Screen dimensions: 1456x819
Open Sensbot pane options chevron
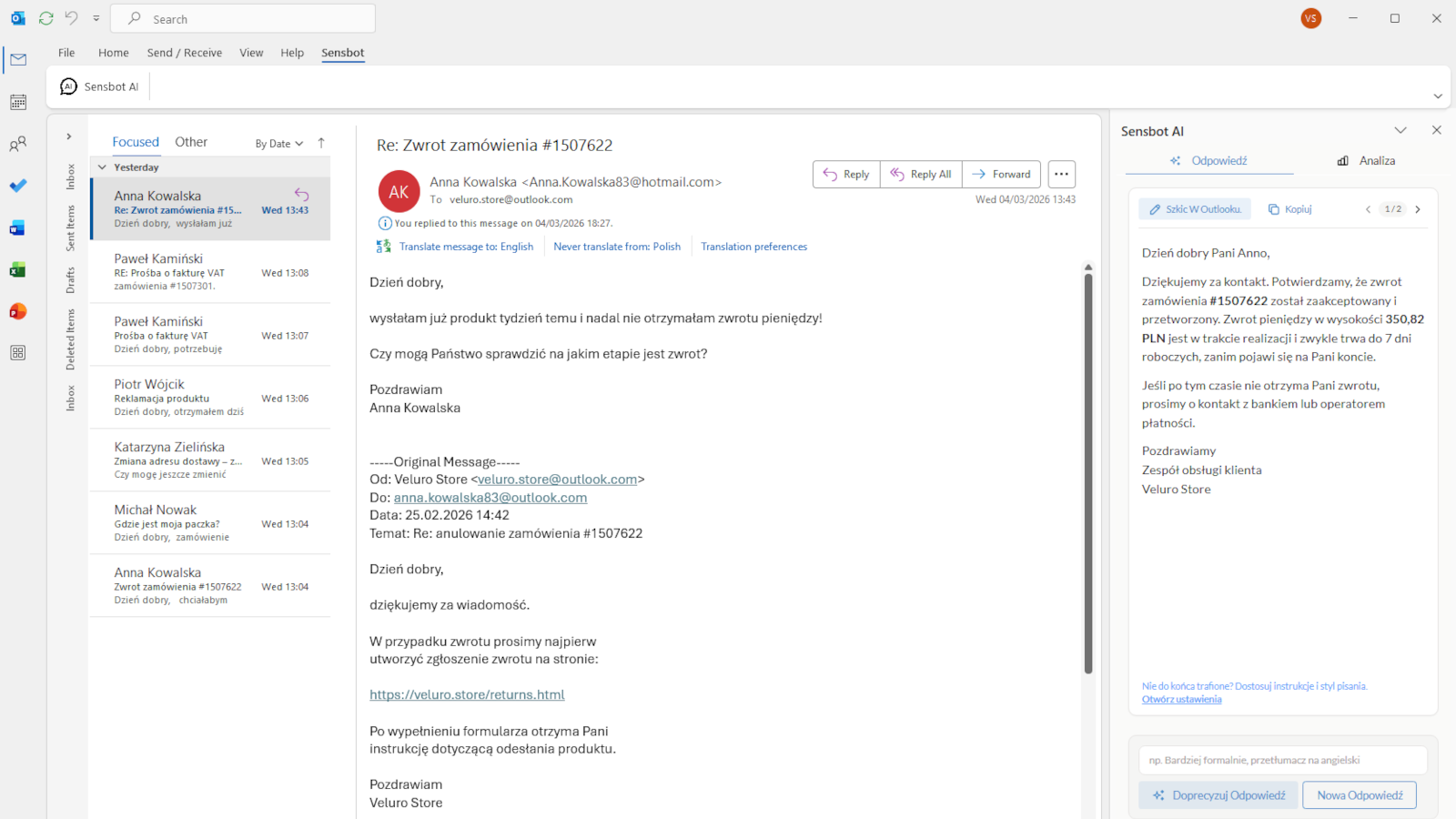coord(1400,130)
